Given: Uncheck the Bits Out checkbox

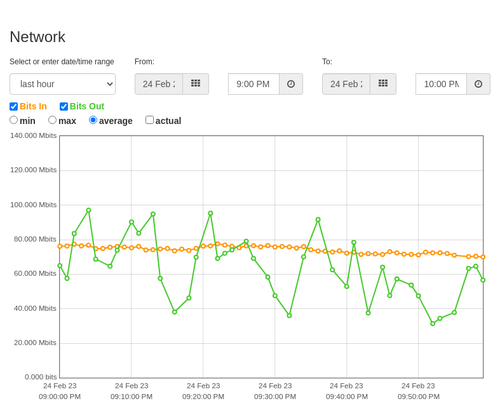Looking at the screenshot, I should click(64, 106).
